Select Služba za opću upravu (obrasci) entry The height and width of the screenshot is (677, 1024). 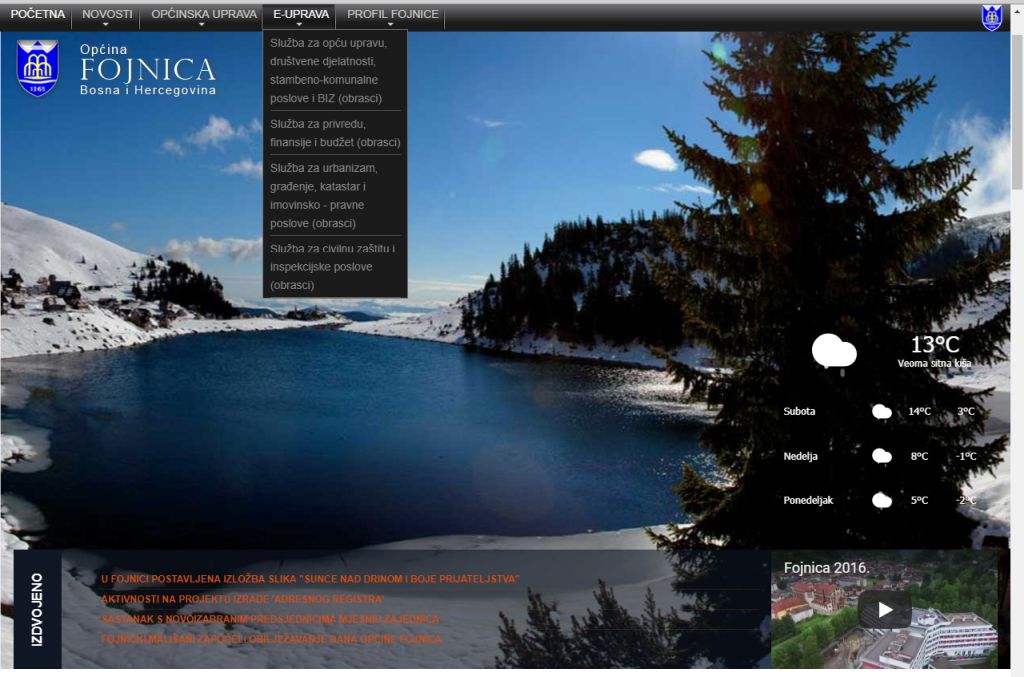[x=334, y=71]
